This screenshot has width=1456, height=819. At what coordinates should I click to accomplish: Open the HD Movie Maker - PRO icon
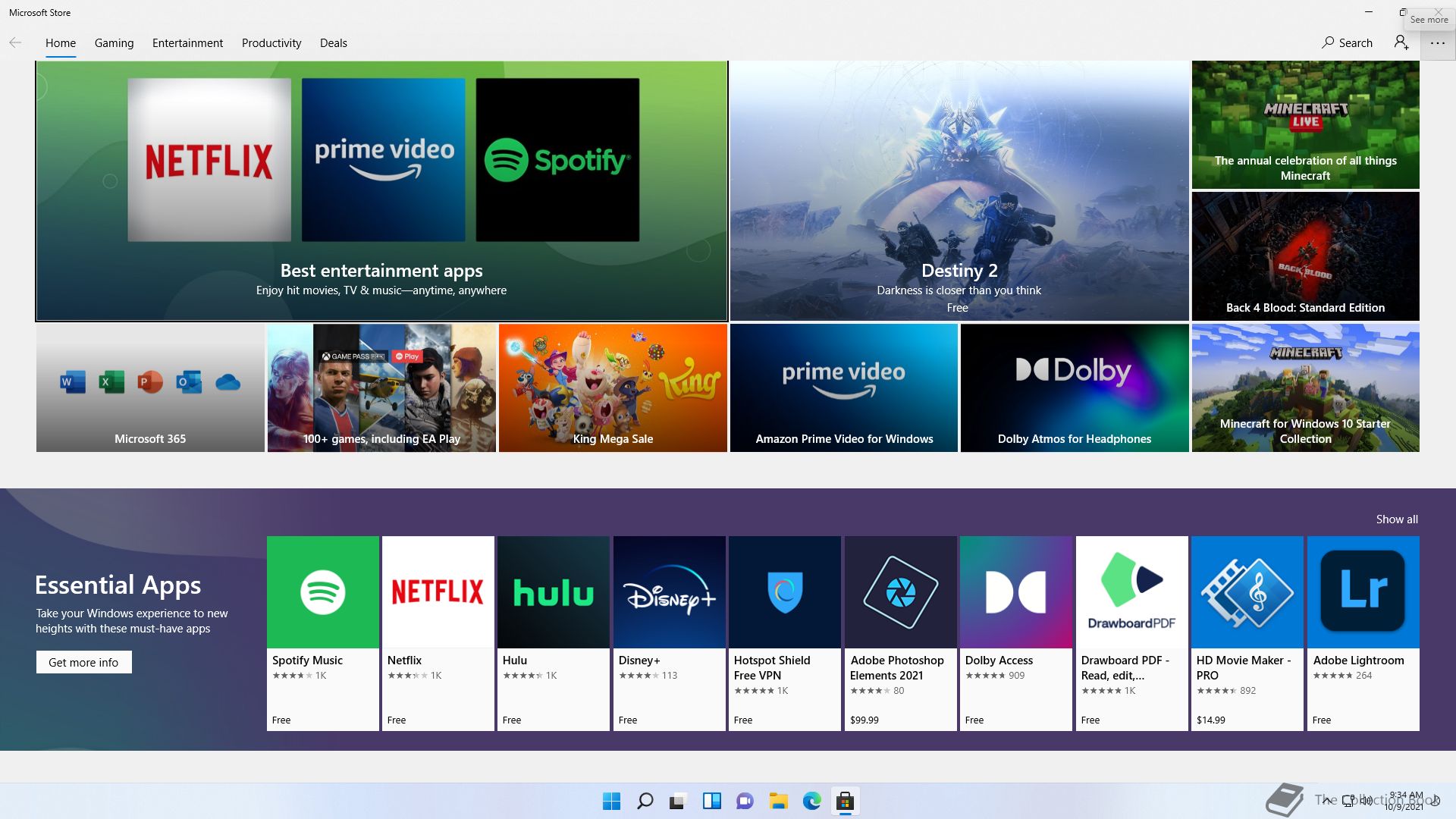coord(1247,592)
